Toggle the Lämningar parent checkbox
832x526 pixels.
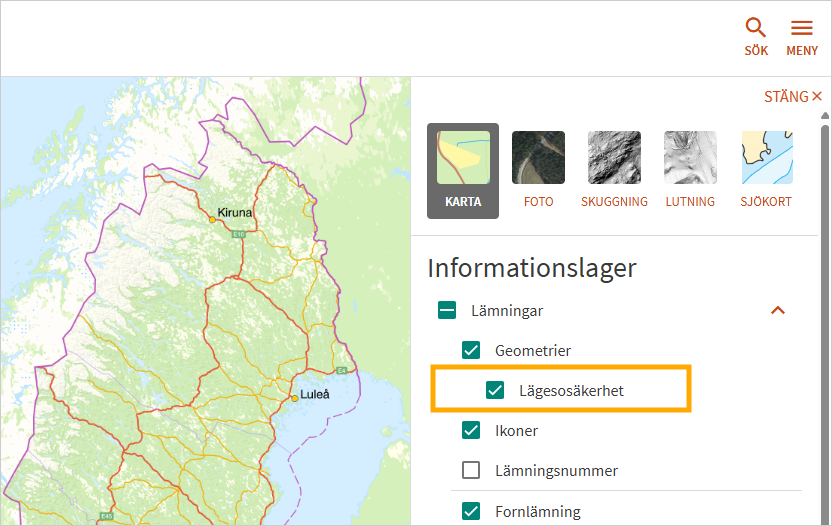click(x=447, y=311)
